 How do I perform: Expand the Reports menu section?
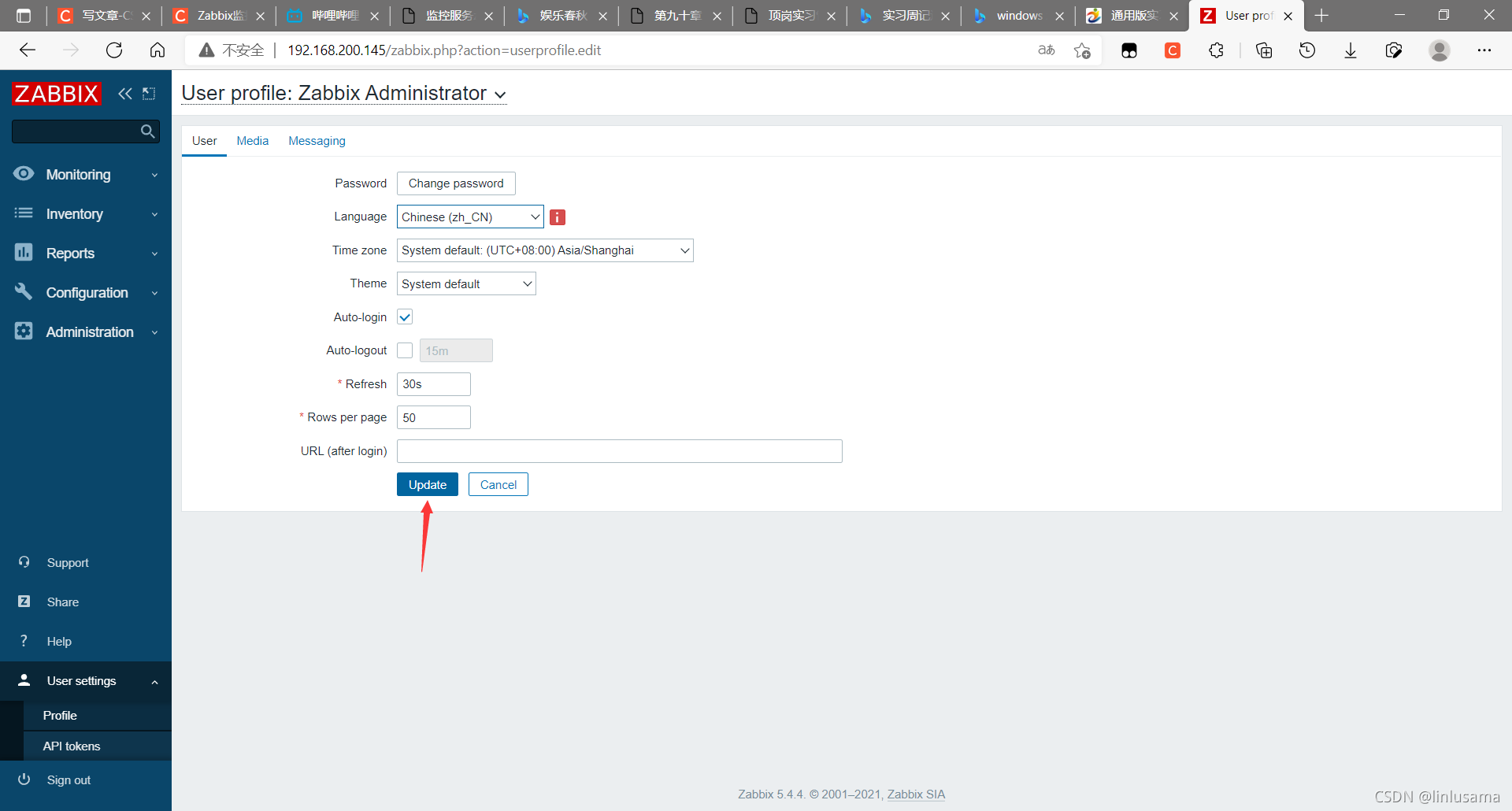154,254
